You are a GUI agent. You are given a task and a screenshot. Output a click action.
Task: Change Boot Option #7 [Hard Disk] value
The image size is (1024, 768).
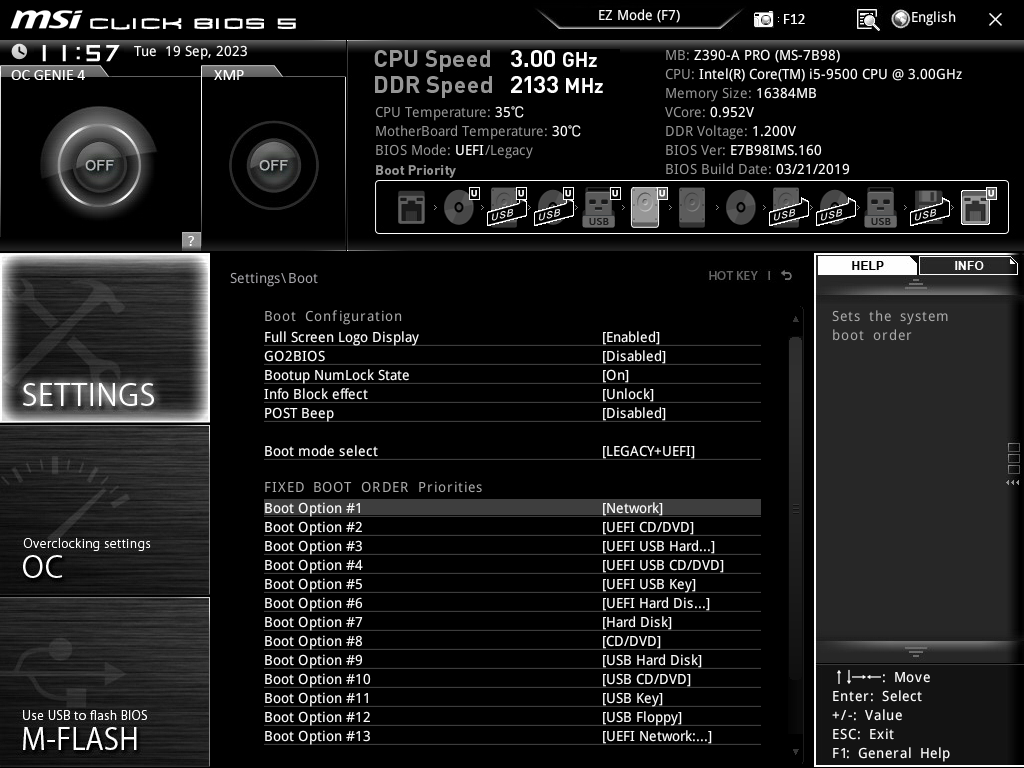click(x=637, y=622)
